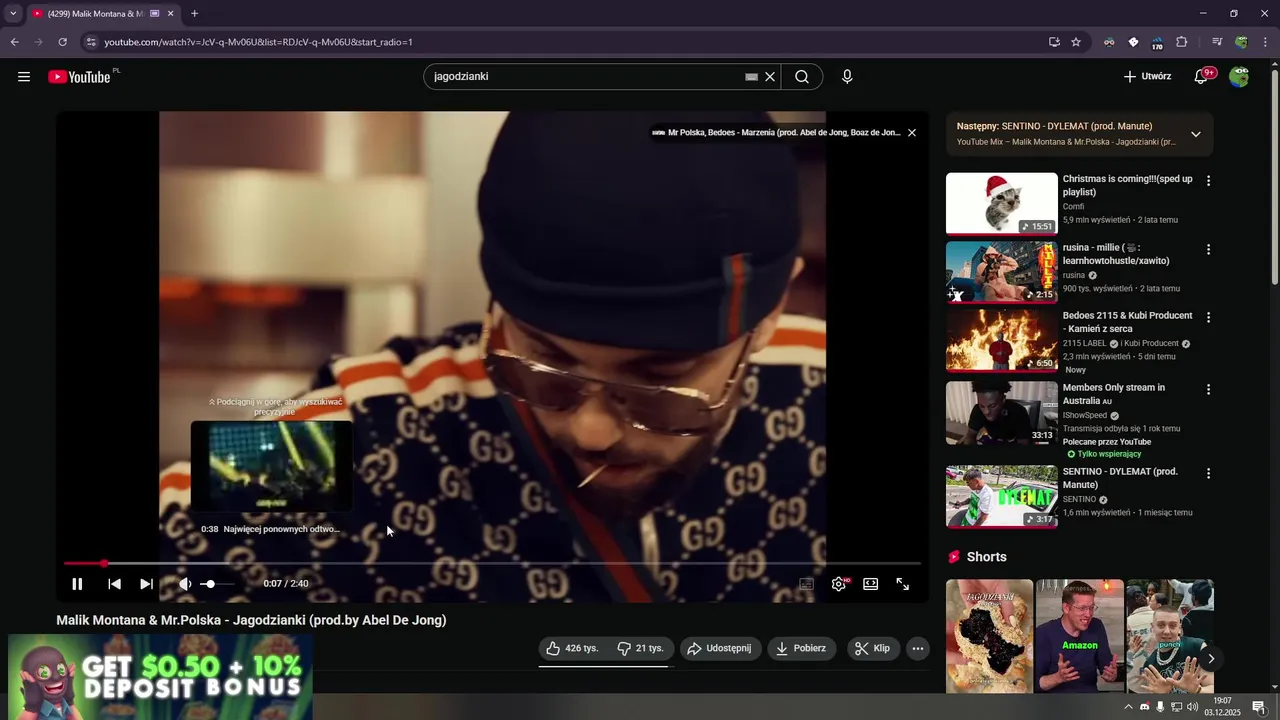The image size is (1280, 720).
Task: Close the Malik Montana tab
Action: coord(170,14)
